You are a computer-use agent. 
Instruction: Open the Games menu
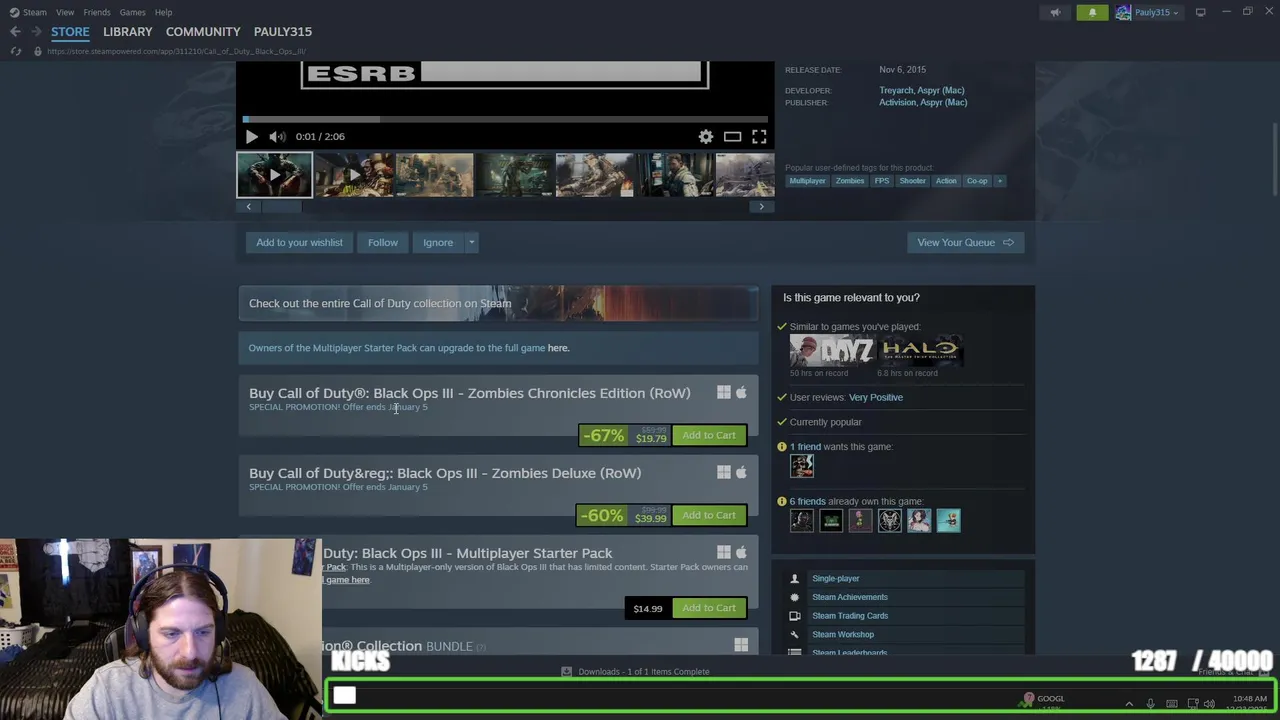coord(132,12)
